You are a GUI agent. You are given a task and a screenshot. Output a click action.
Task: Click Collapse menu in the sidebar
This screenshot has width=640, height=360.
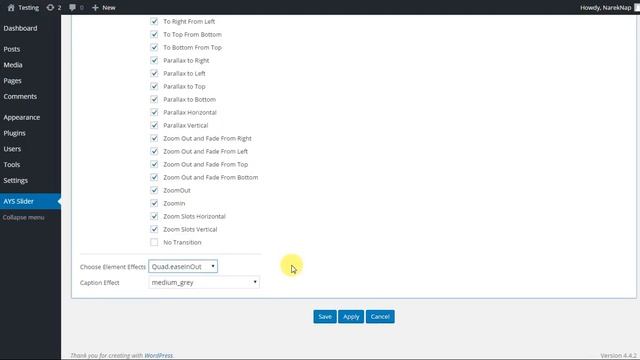[23, 218]
